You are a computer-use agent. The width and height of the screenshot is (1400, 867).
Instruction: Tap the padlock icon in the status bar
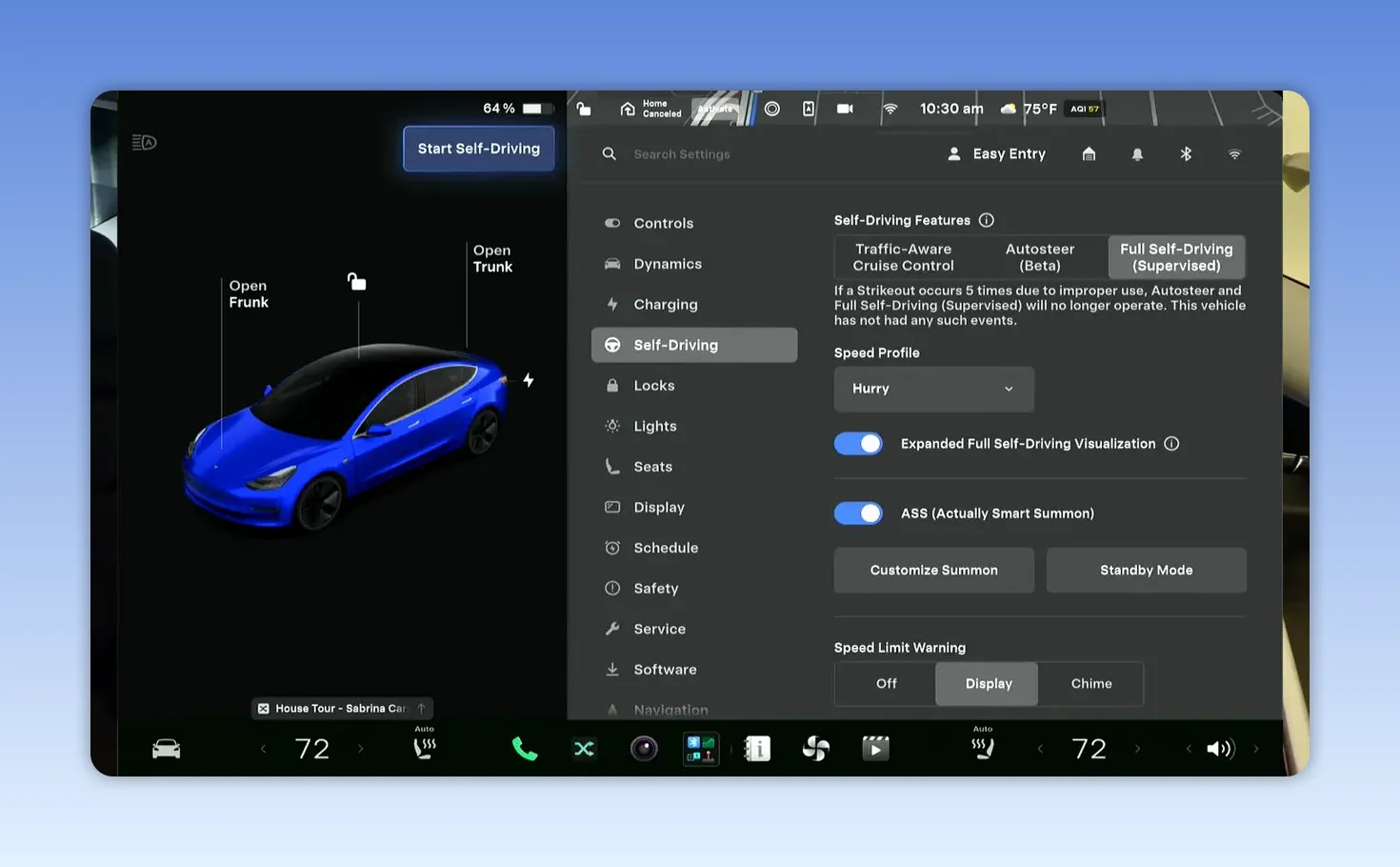coord(584,109)
